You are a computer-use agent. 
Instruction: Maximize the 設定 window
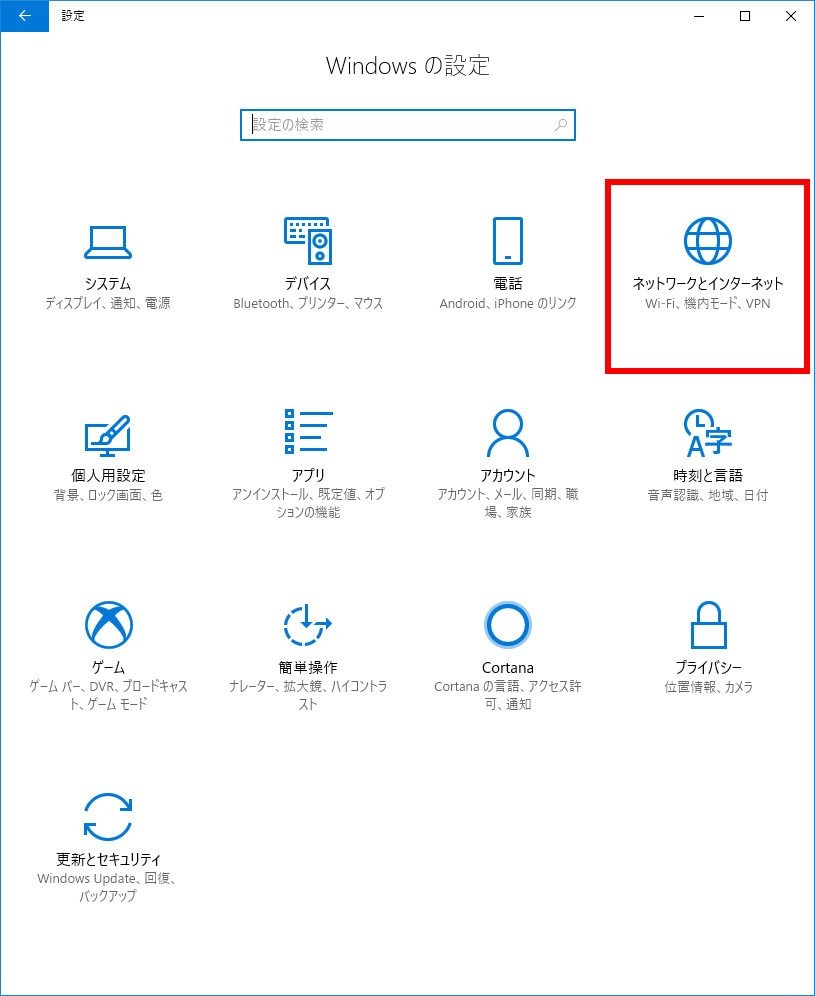[x=745, y=16]
